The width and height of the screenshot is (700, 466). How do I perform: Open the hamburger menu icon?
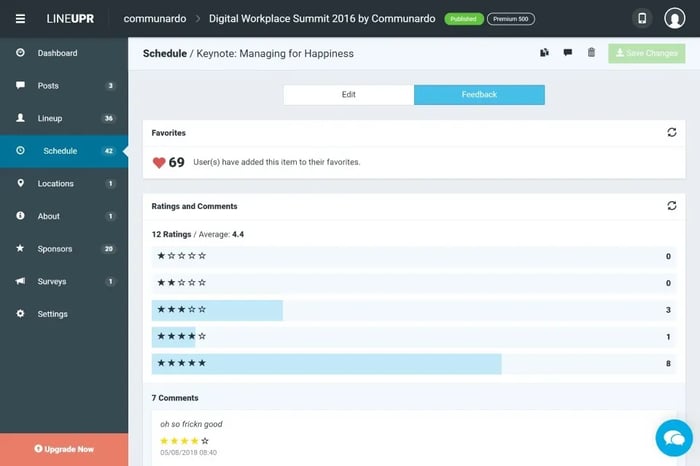20,19
